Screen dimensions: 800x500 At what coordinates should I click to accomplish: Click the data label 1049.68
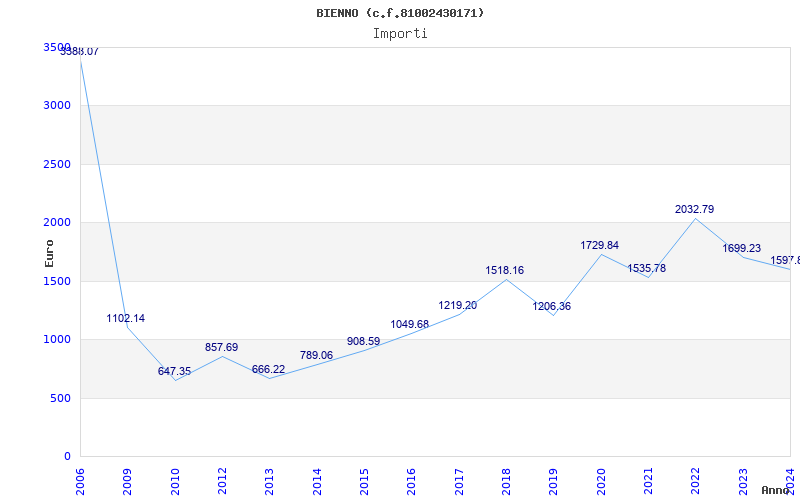coord(410,324)
